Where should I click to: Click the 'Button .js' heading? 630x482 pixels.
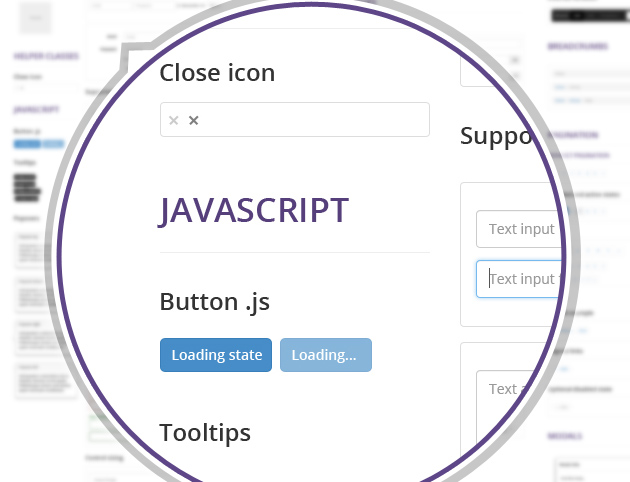coord(215,302)
